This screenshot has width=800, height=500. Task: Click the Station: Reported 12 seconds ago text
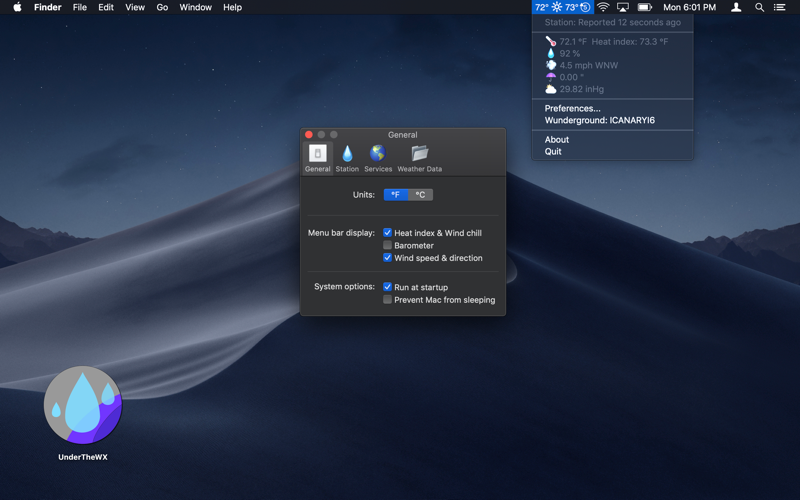[612, 22]
